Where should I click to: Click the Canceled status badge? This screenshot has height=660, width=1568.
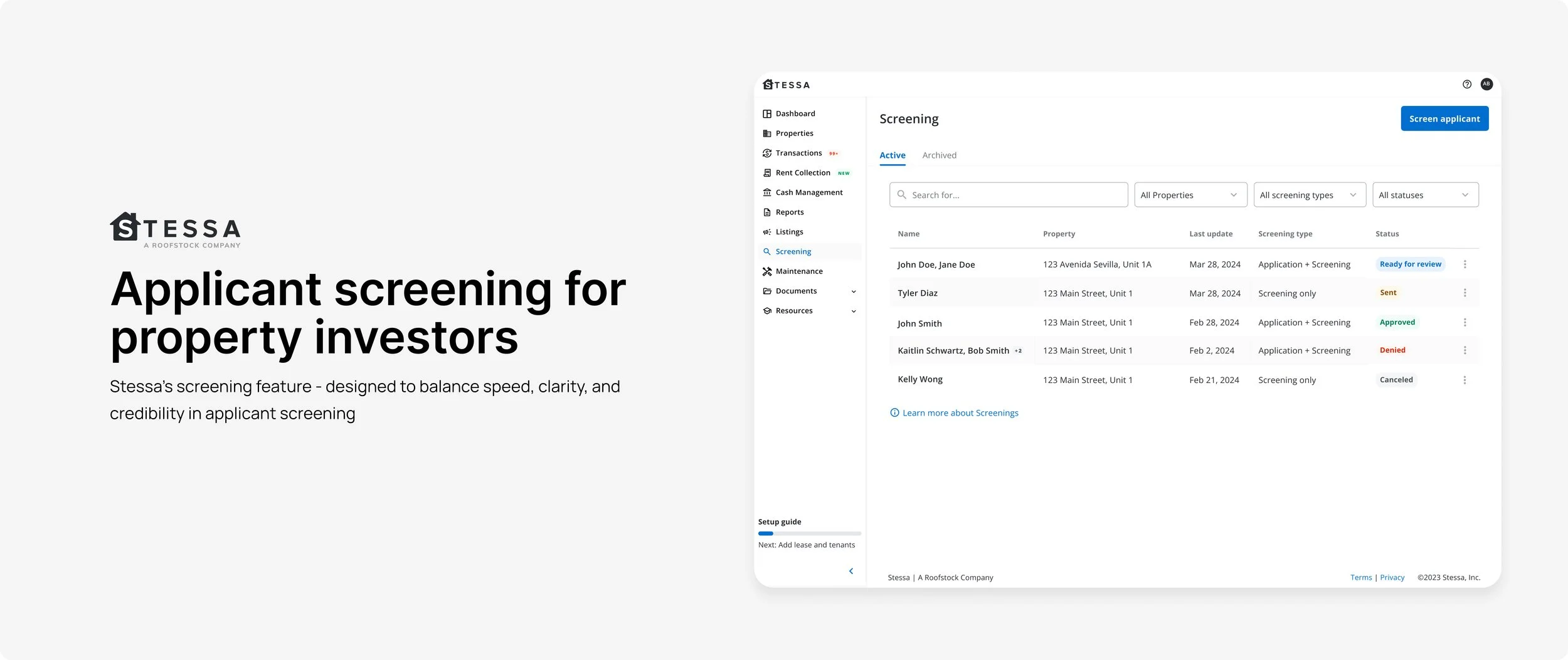pyautogui.click(x=1396, y=380)
